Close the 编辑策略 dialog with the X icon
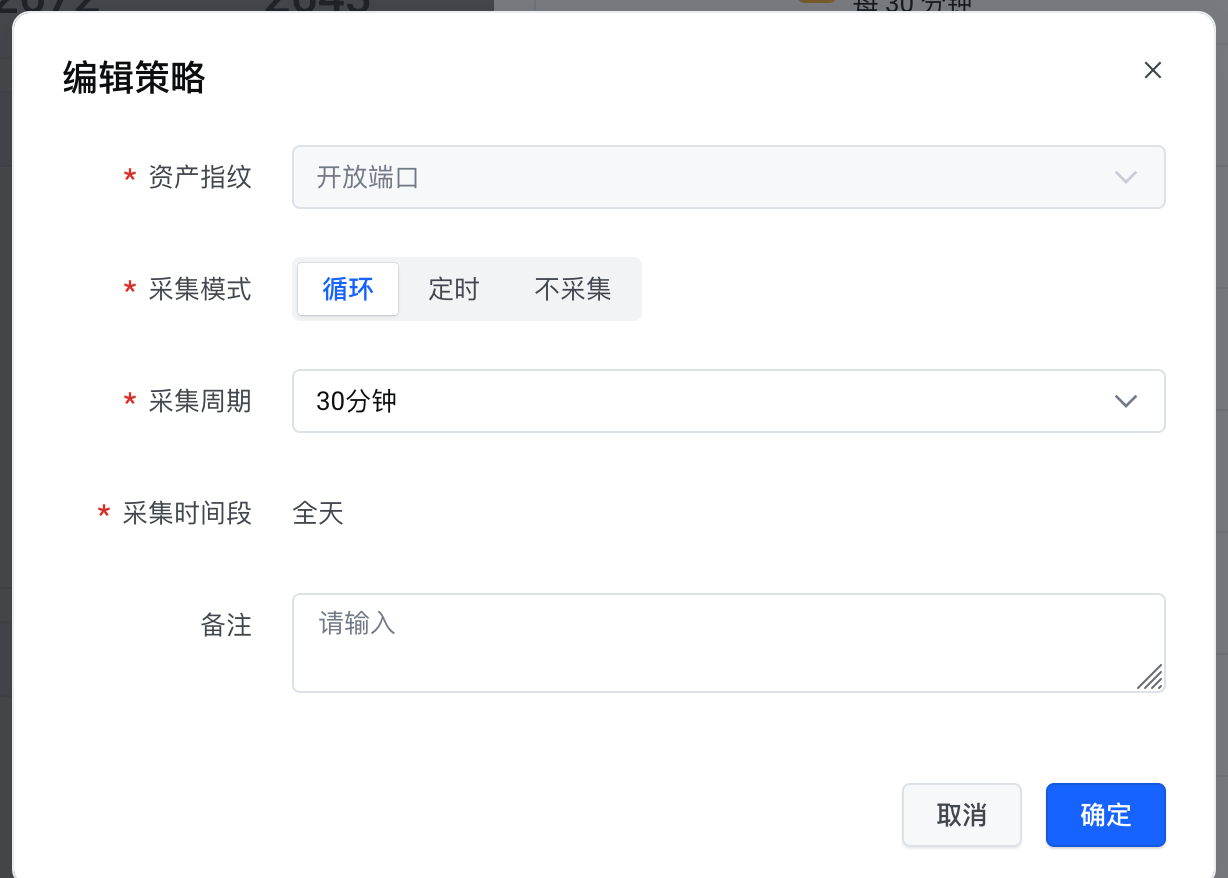 pos(1152,70)
